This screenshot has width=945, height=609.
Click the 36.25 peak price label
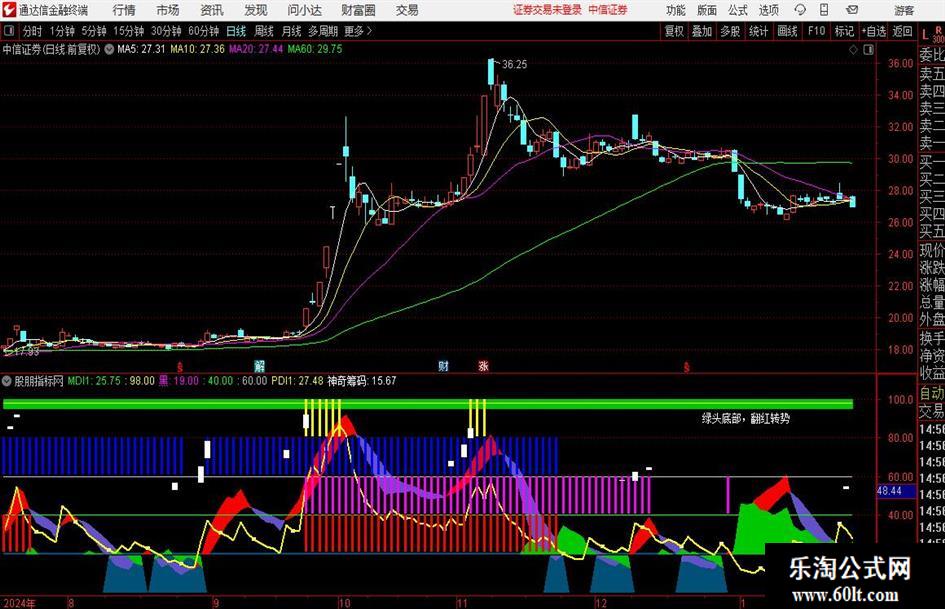click(514, 65)
